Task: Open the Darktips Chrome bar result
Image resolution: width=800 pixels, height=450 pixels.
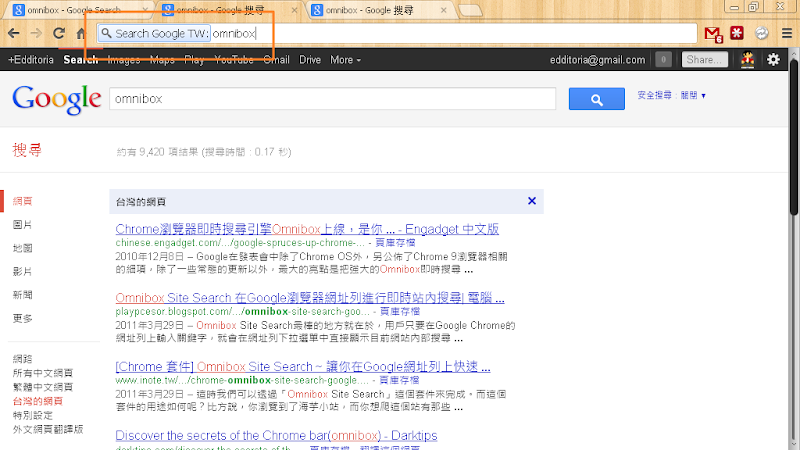Action: click(276, 436)
